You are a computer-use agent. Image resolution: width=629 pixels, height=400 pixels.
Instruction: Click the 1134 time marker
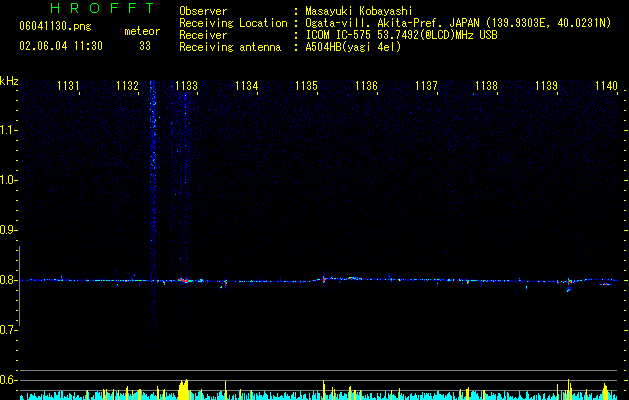(246, 86)
